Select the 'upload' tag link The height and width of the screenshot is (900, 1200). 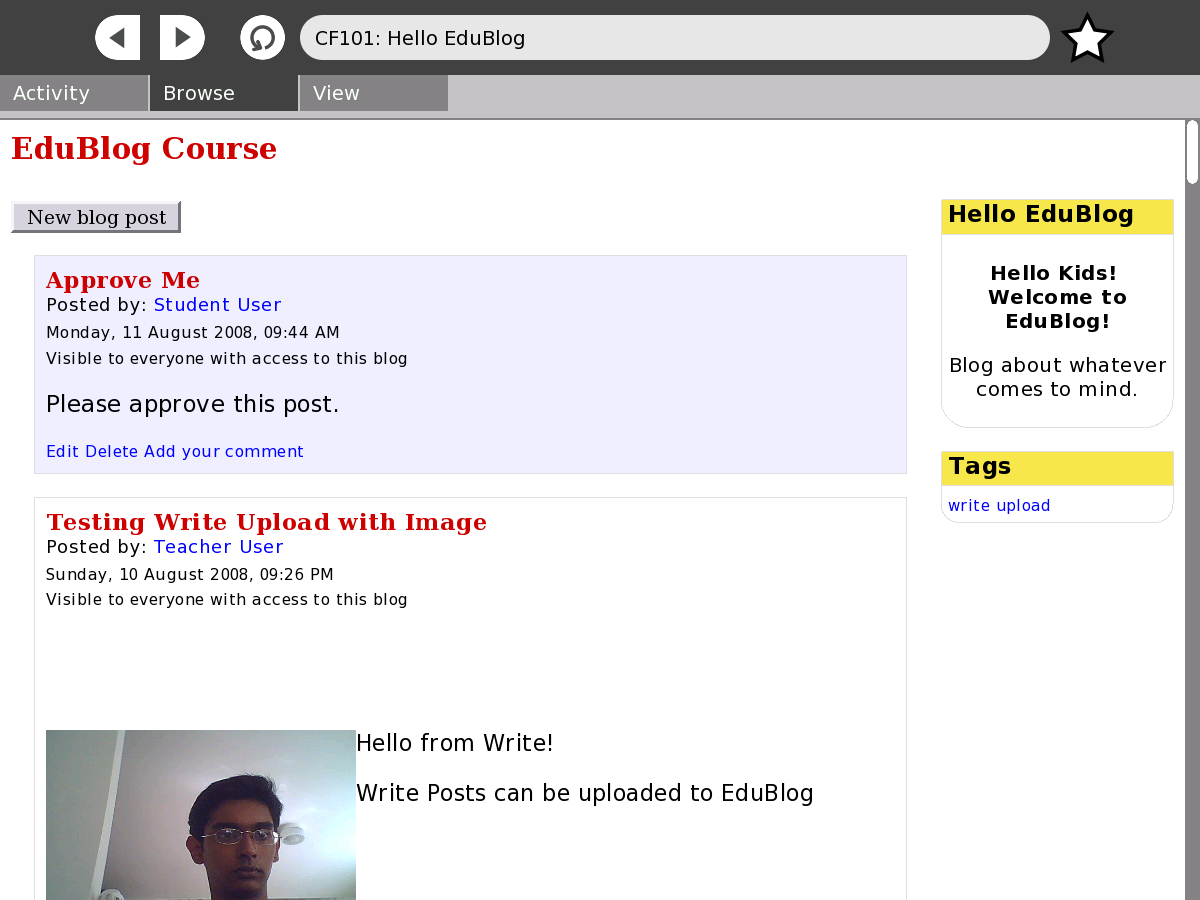pyautogui.click(x=1023, y=506)
